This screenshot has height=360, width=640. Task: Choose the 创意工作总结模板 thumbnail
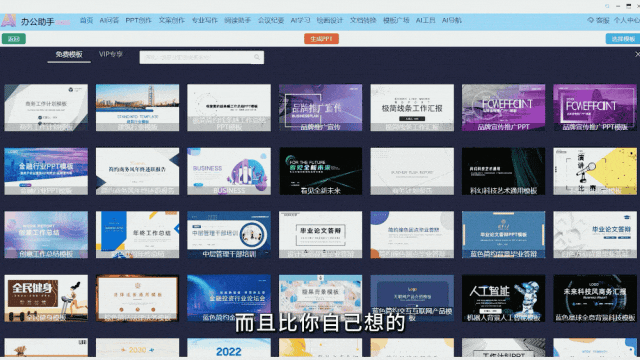pyautogui.click(x=46, y=235)
